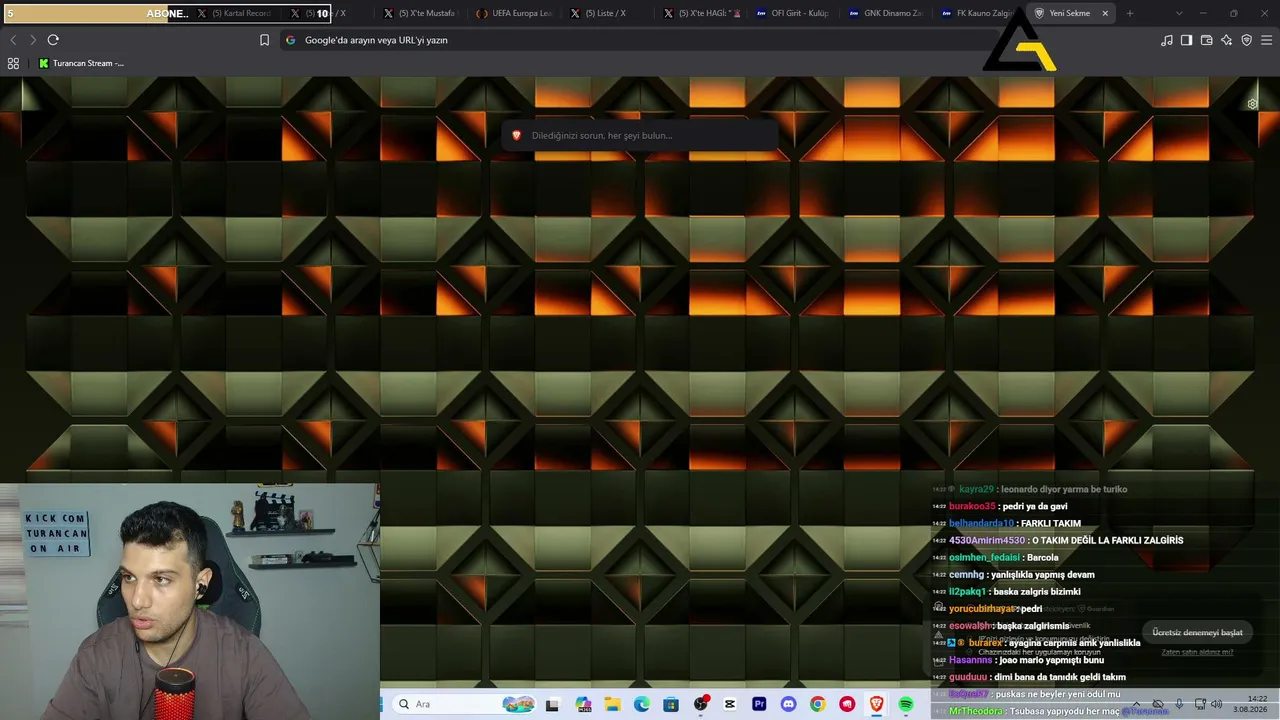Screen dimensions: 1280x720
Task: Go forward with the browser forward arrow
Action: point(32,40)
